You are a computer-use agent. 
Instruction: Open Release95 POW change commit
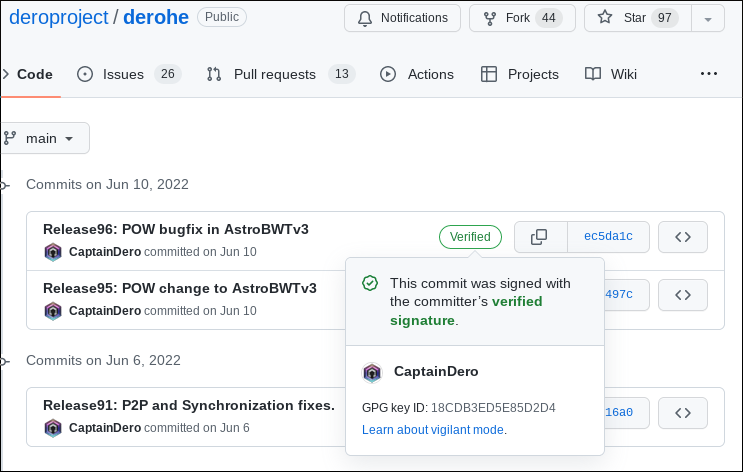point(180,288)
